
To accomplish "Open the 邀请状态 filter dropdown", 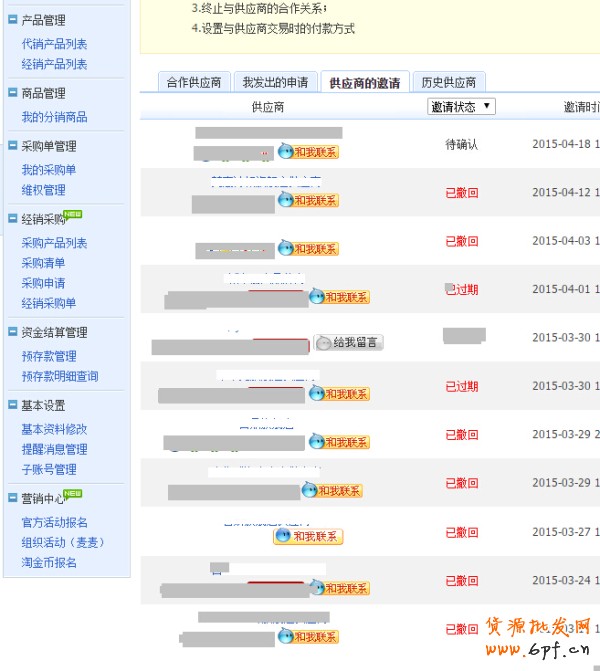I will click(x=461, y=106).
